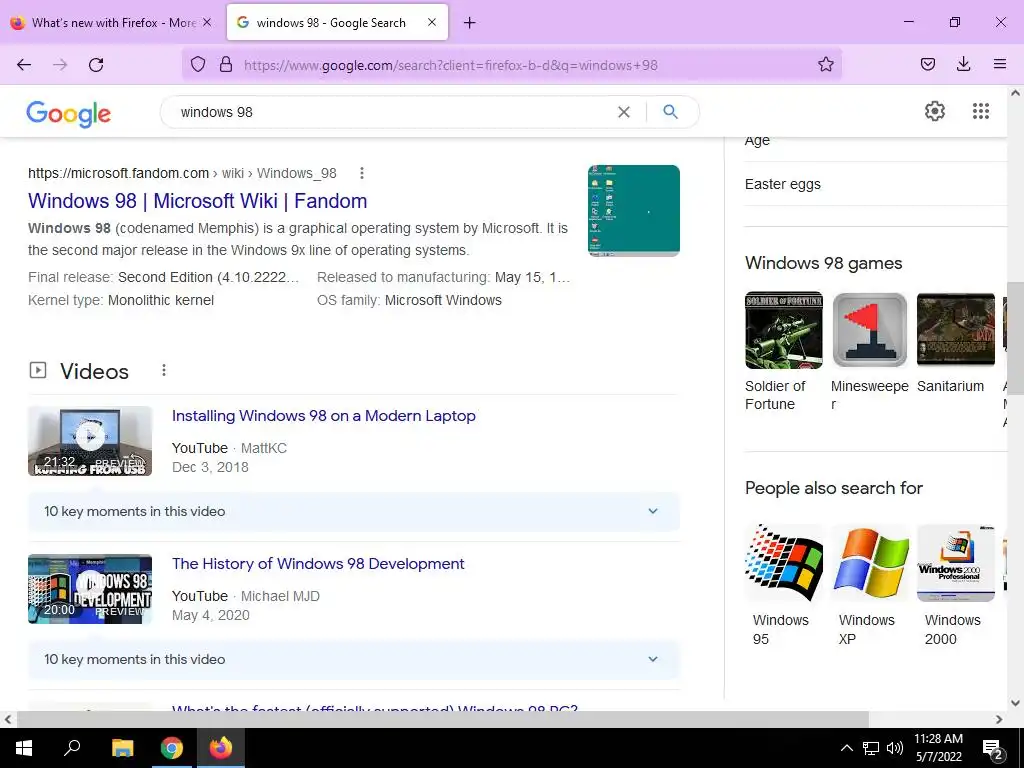Open Windows 98 Microsoft Wiki Fandom link
This screenshot has height=768, width=1024.
coord(197,201)
